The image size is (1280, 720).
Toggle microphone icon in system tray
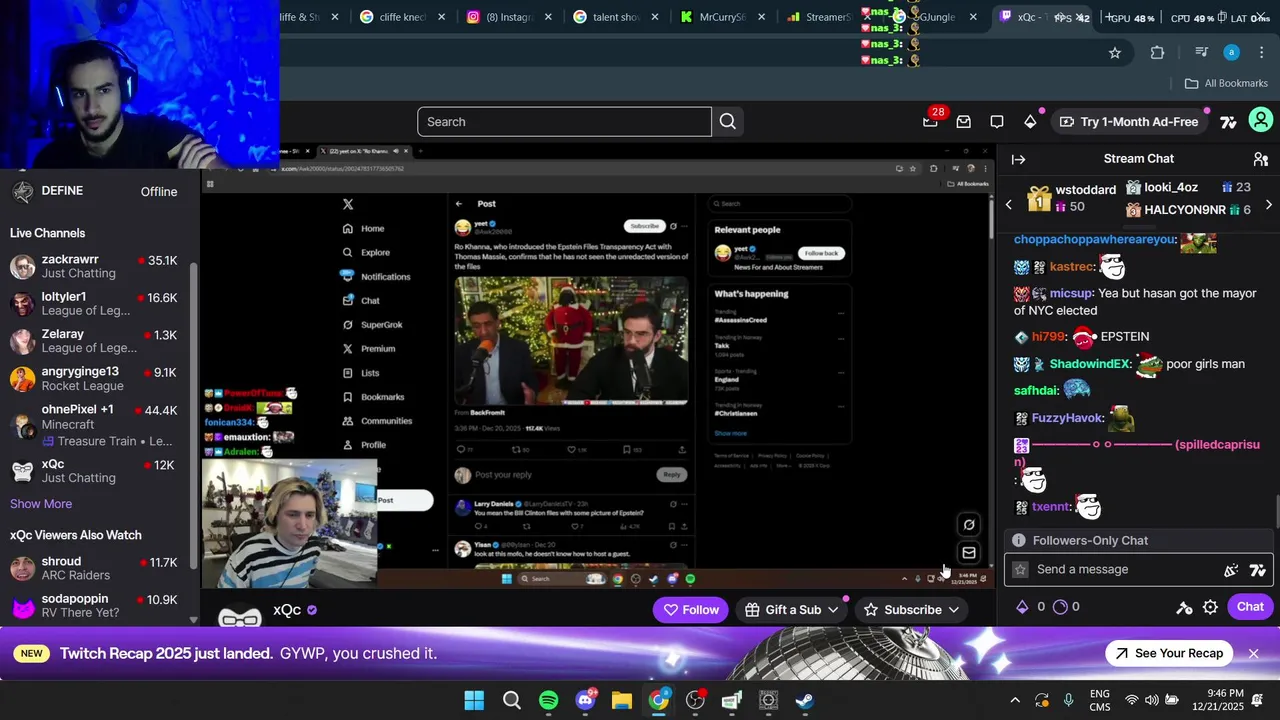pyautogui.click(x=1069, y=700)
